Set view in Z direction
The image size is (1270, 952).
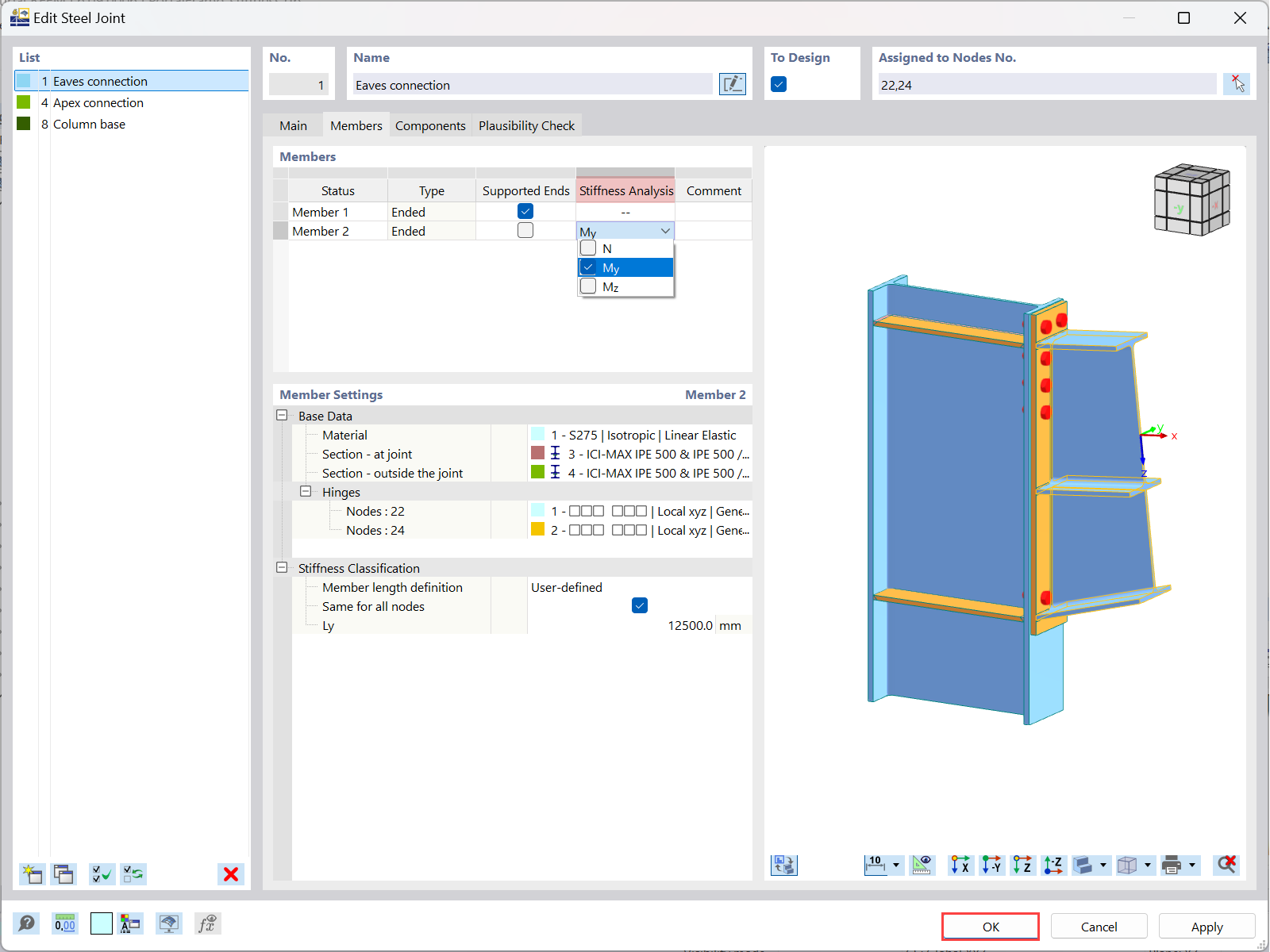coord(1022,866)
